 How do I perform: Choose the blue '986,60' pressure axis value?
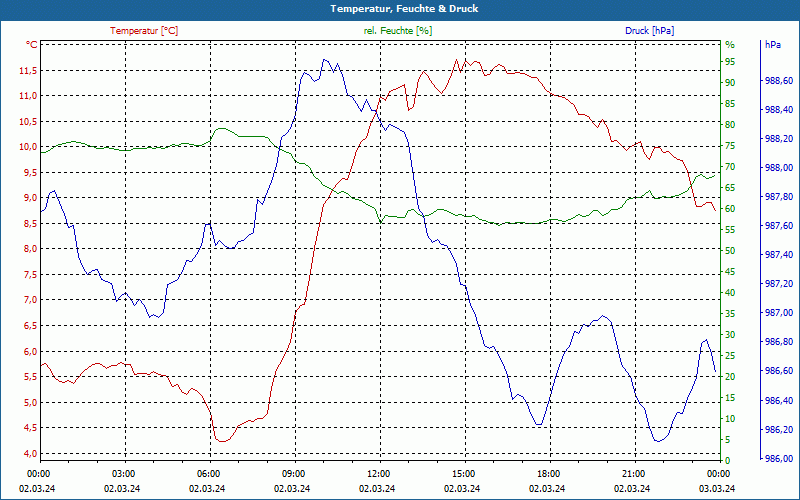779,371
